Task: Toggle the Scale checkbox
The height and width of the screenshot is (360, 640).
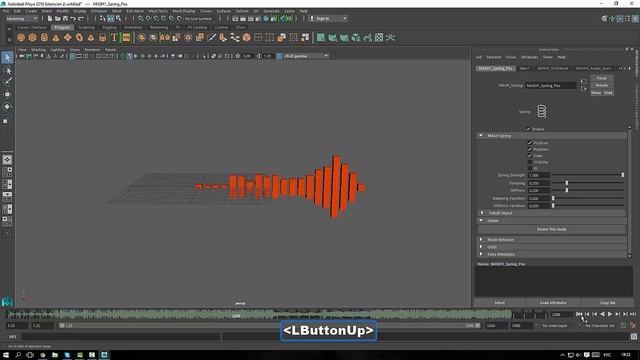Action: (530, 156)
